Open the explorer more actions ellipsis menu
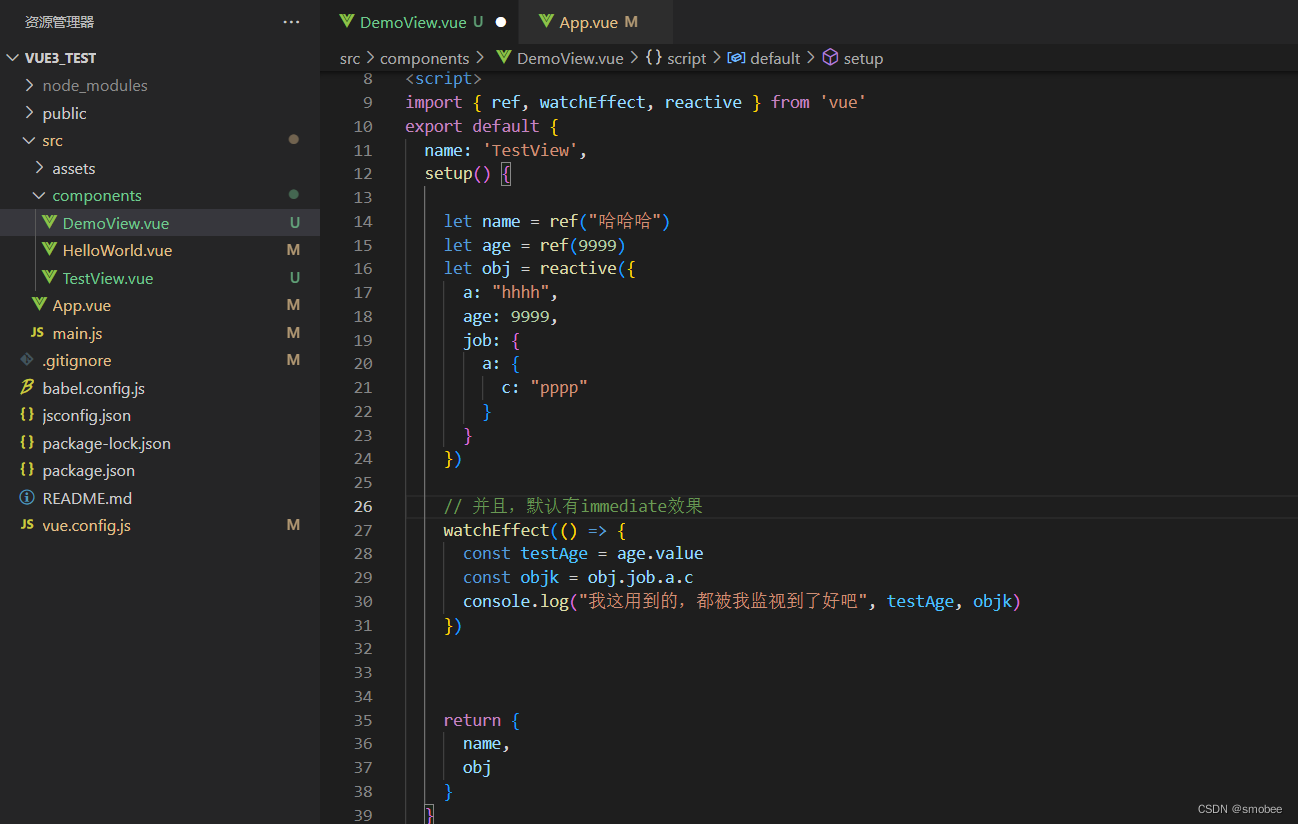The width and height of the screenshot is (1298, 824). pyautogui.click(x=291, y=22)
